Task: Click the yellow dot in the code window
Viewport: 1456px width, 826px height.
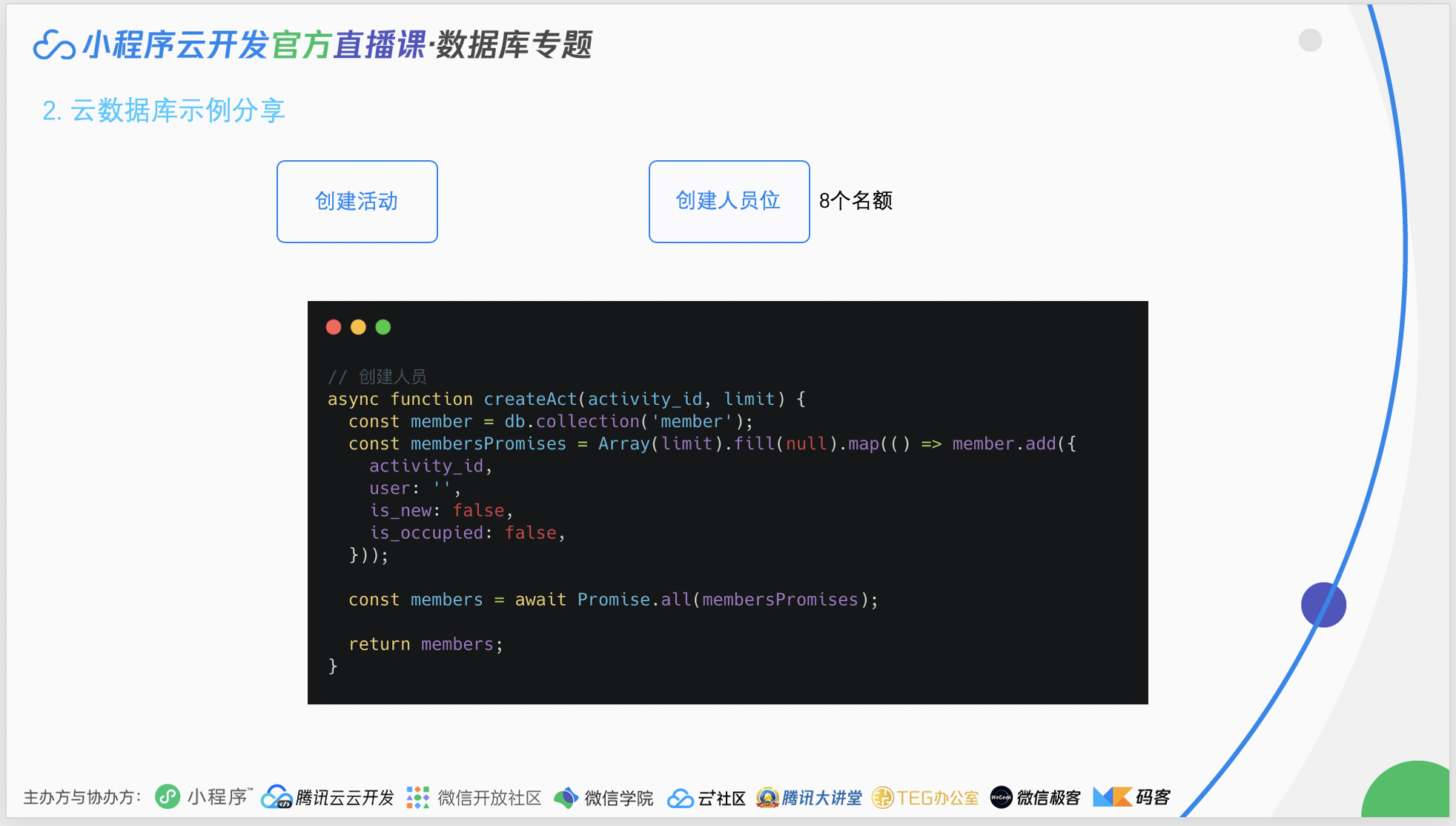Action: tap(358, 327)
